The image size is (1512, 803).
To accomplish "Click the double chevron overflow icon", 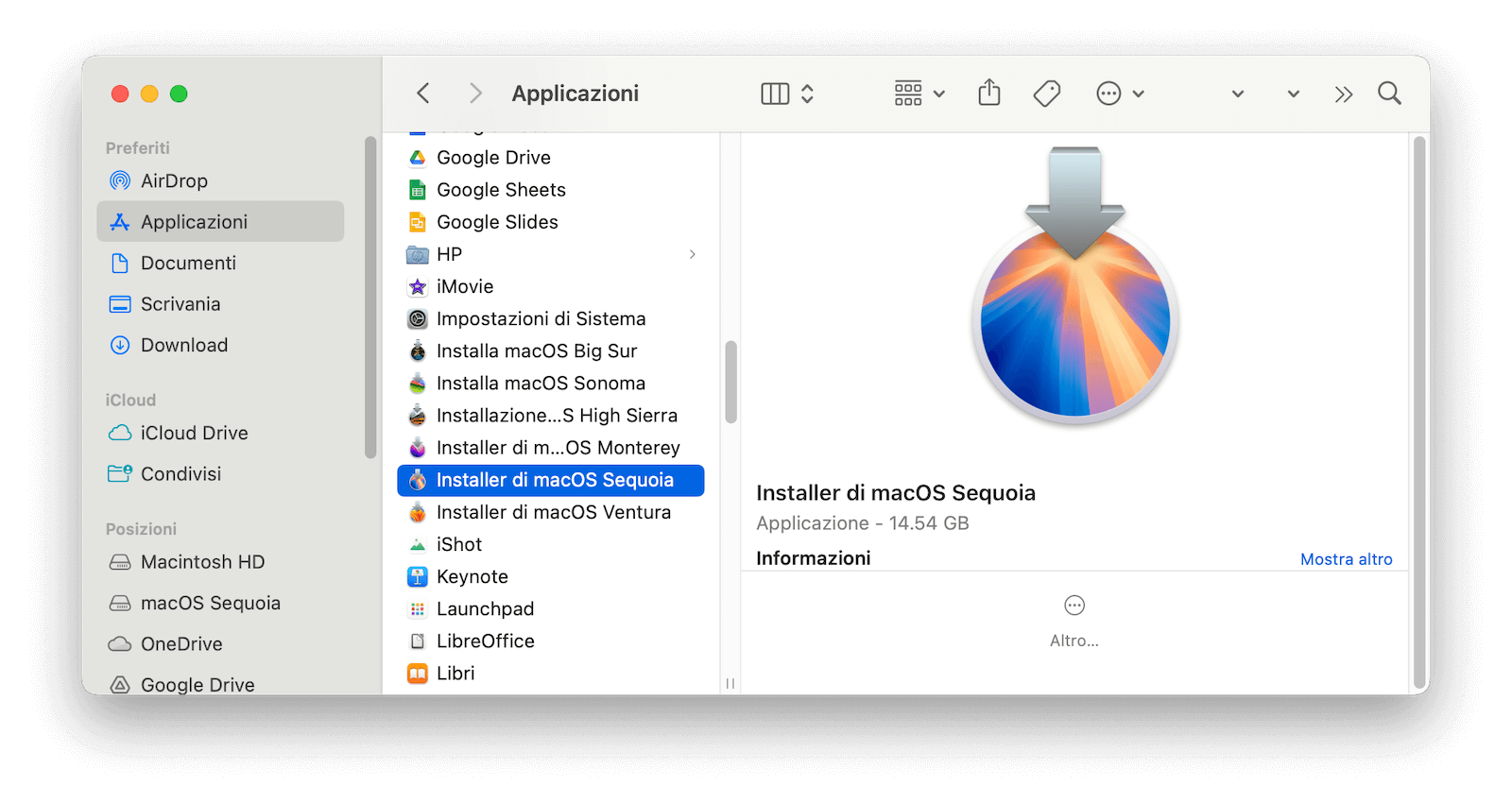I will pyautogui.click(x=1344, y=94).
